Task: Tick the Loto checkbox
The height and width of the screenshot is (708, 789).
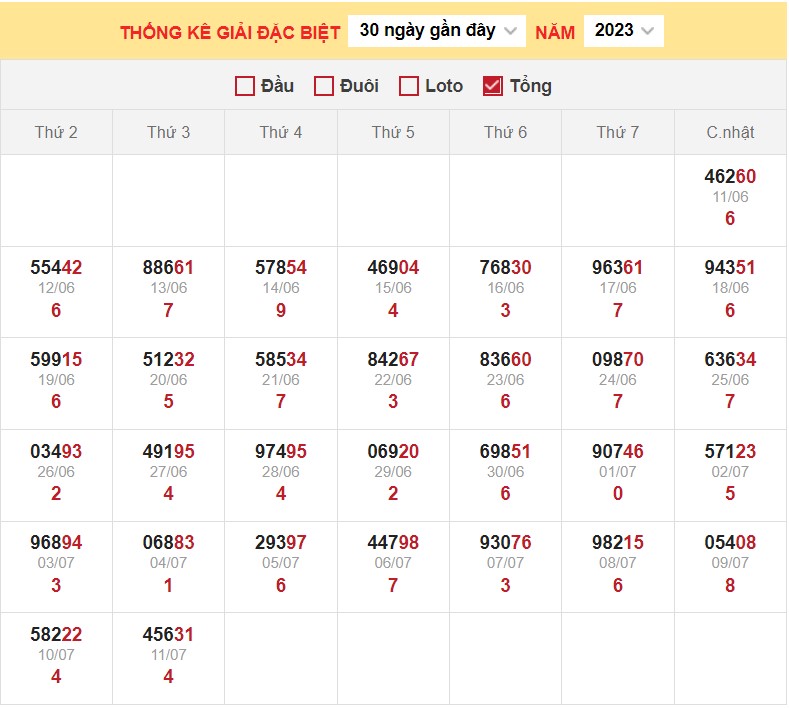Action: 408,86
